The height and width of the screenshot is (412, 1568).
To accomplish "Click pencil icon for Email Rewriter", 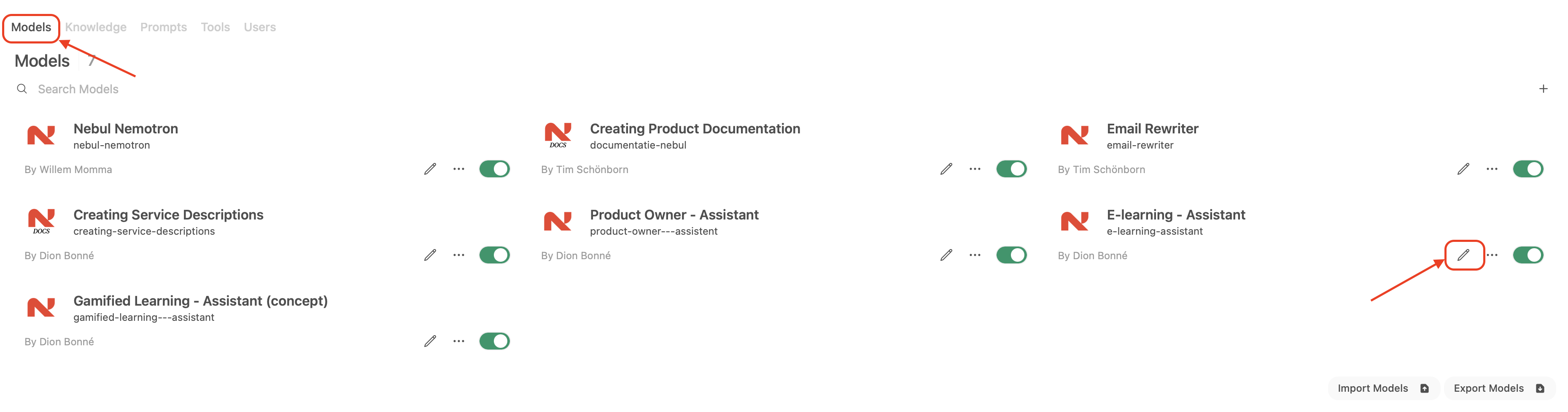I will click(x=1463, y=169).
